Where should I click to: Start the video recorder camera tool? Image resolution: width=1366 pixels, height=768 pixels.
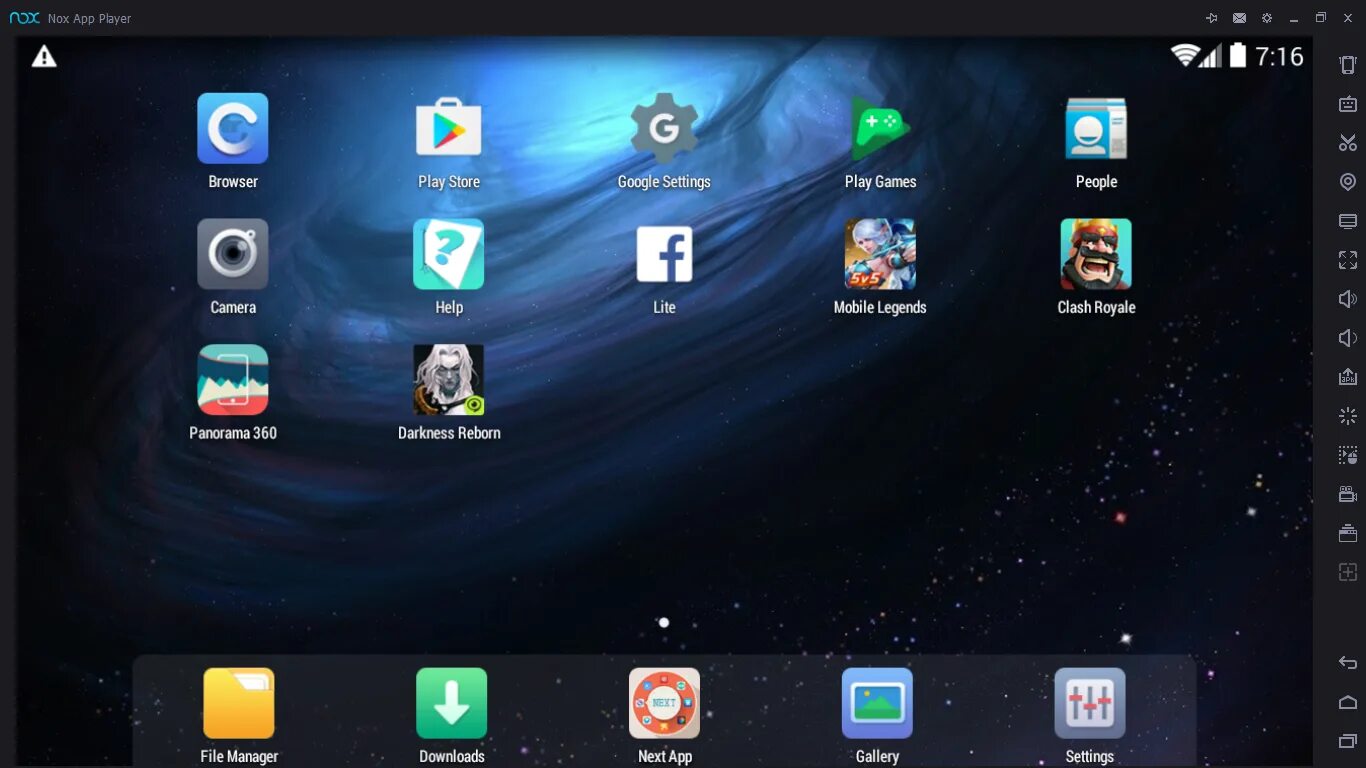coord(1348,494)
